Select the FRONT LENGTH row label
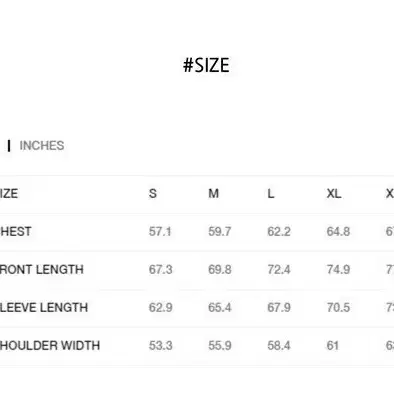 41,269
